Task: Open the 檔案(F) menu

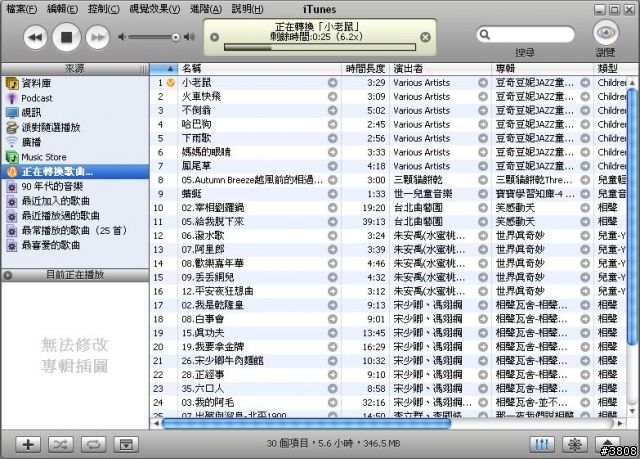Action: click(x=21, y=9)
